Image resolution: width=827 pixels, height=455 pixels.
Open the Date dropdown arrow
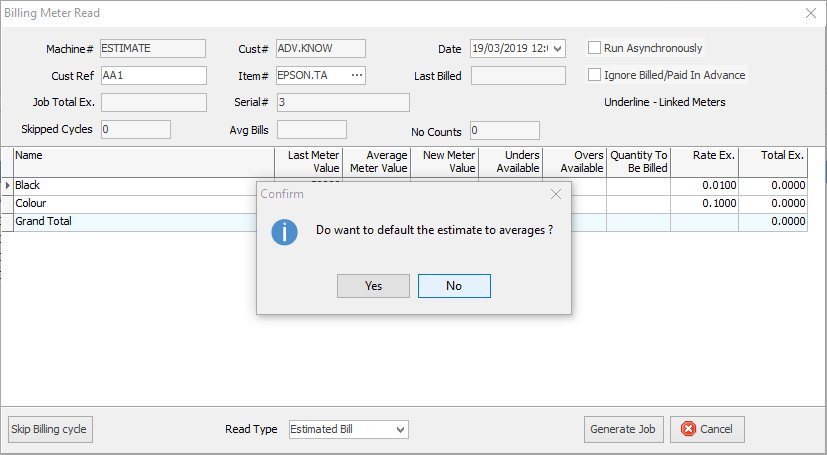coord(557,49)
